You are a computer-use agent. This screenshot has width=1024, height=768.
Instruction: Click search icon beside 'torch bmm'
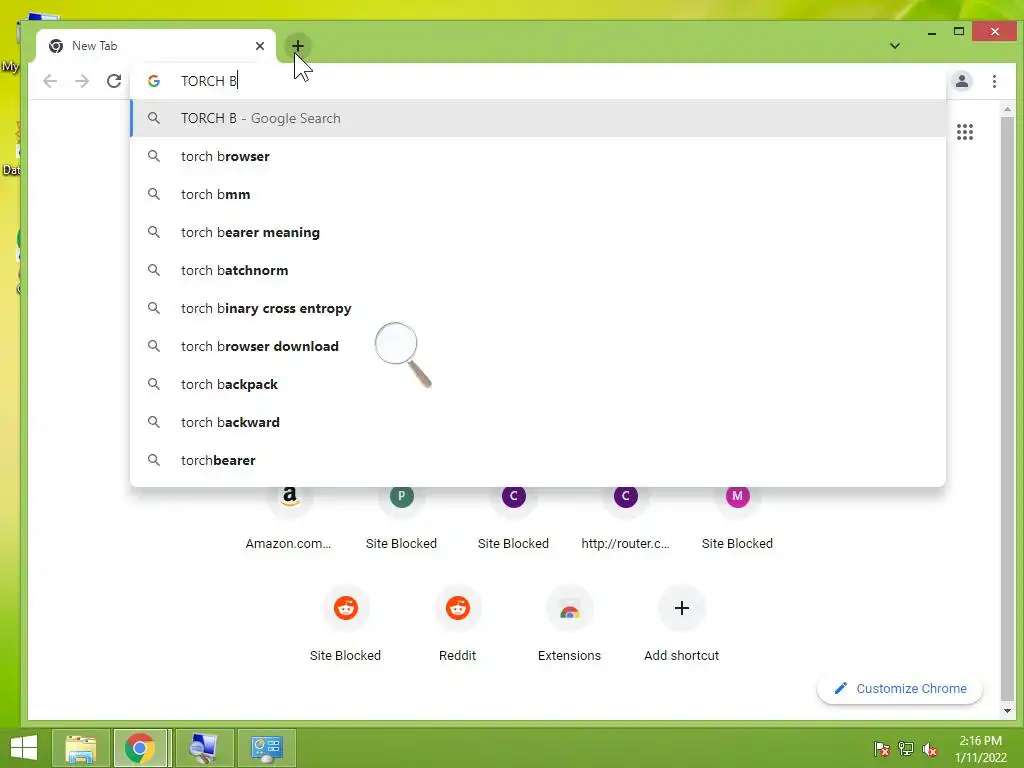pyautogui.click(x=153, y=194)
